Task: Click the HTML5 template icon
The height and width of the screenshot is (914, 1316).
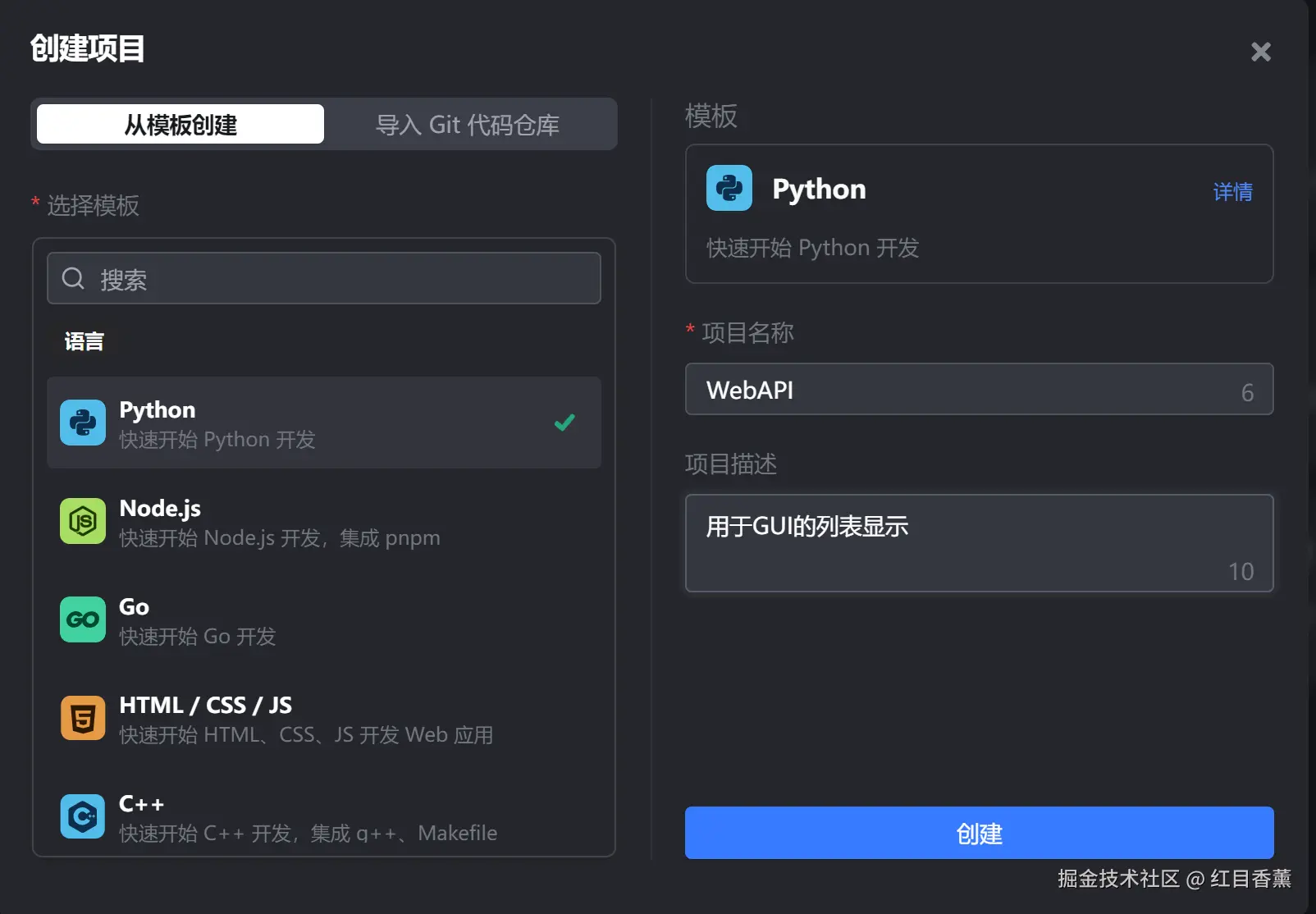Action: point(83,718)
